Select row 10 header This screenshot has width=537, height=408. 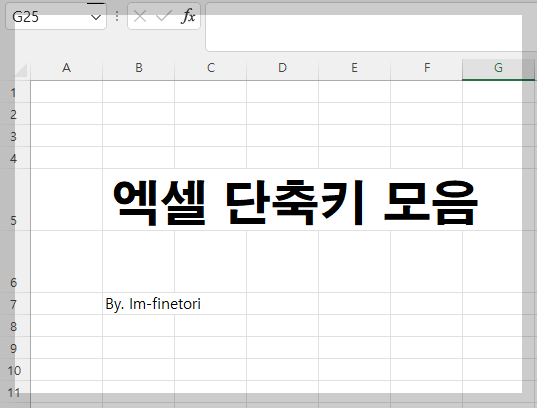[15, 370]
